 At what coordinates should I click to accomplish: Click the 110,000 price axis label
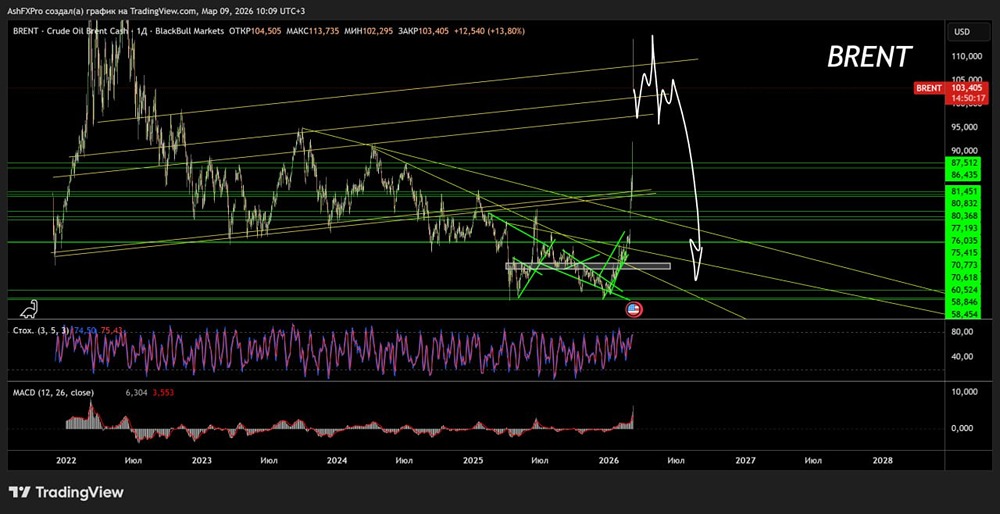click(x=967, y=56)
